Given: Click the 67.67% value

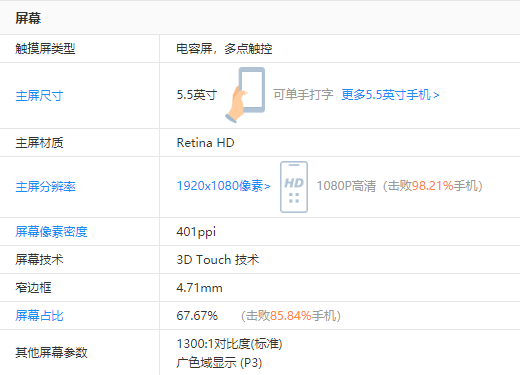Looking at the screenshot, I should tap(197, 315).
